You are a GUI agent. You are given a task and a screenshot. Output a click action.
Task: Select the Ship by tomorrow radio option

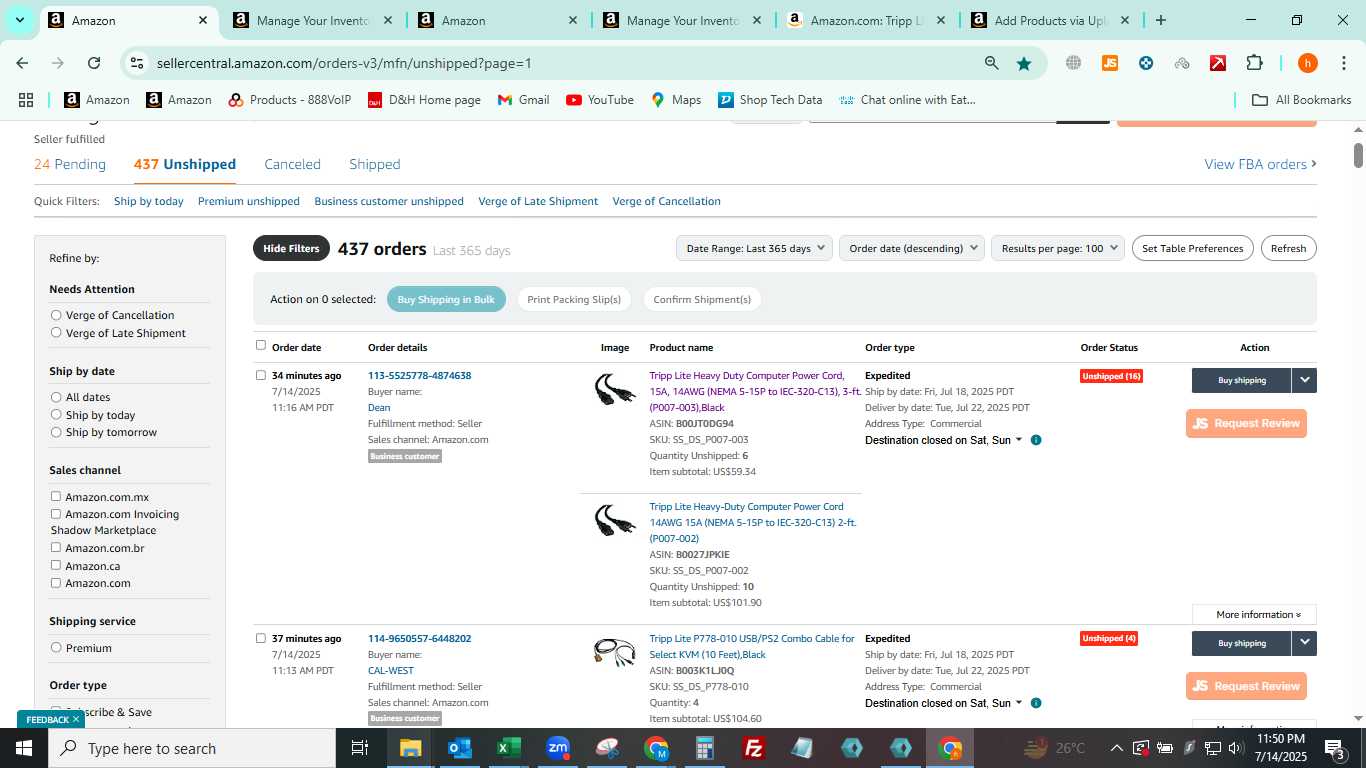point(56,432)
